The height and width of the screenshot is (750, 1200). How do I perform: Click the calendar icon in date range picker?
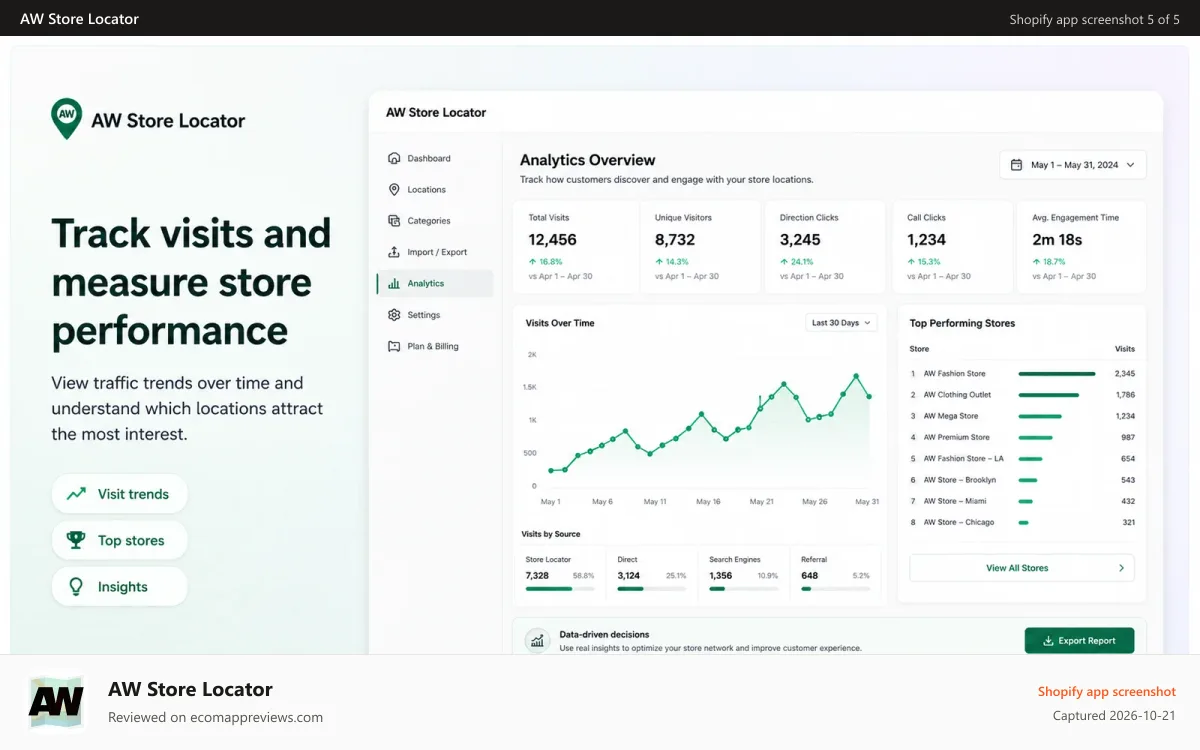[x=1016, y=165]
